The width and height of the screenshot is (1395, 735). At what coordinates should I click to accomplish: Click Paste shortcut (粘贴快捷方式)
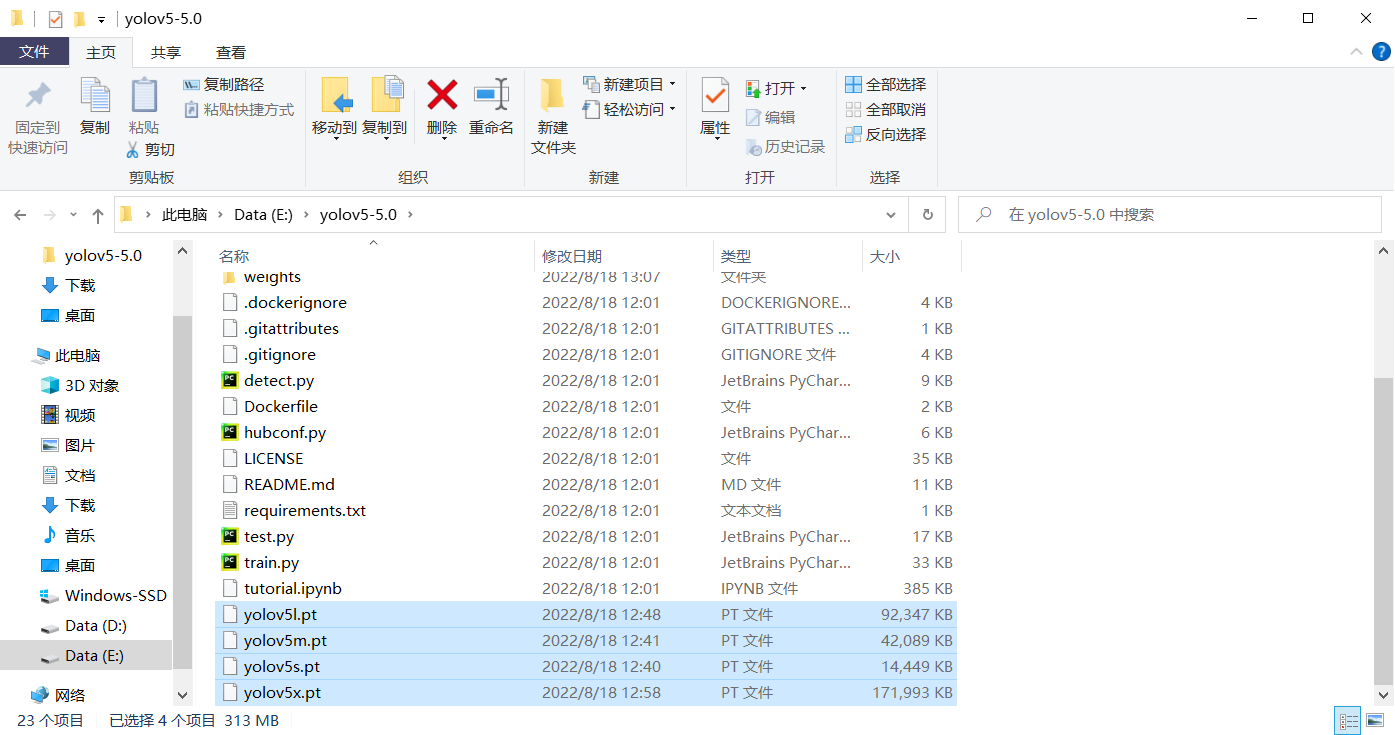[x=239, y=110]
